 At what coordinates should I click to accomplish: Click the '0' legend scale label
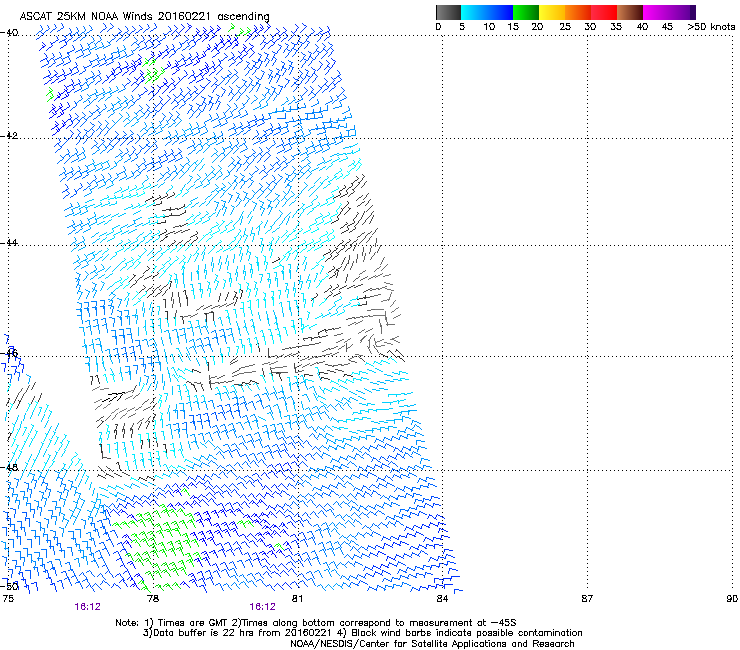coord(438,27)
